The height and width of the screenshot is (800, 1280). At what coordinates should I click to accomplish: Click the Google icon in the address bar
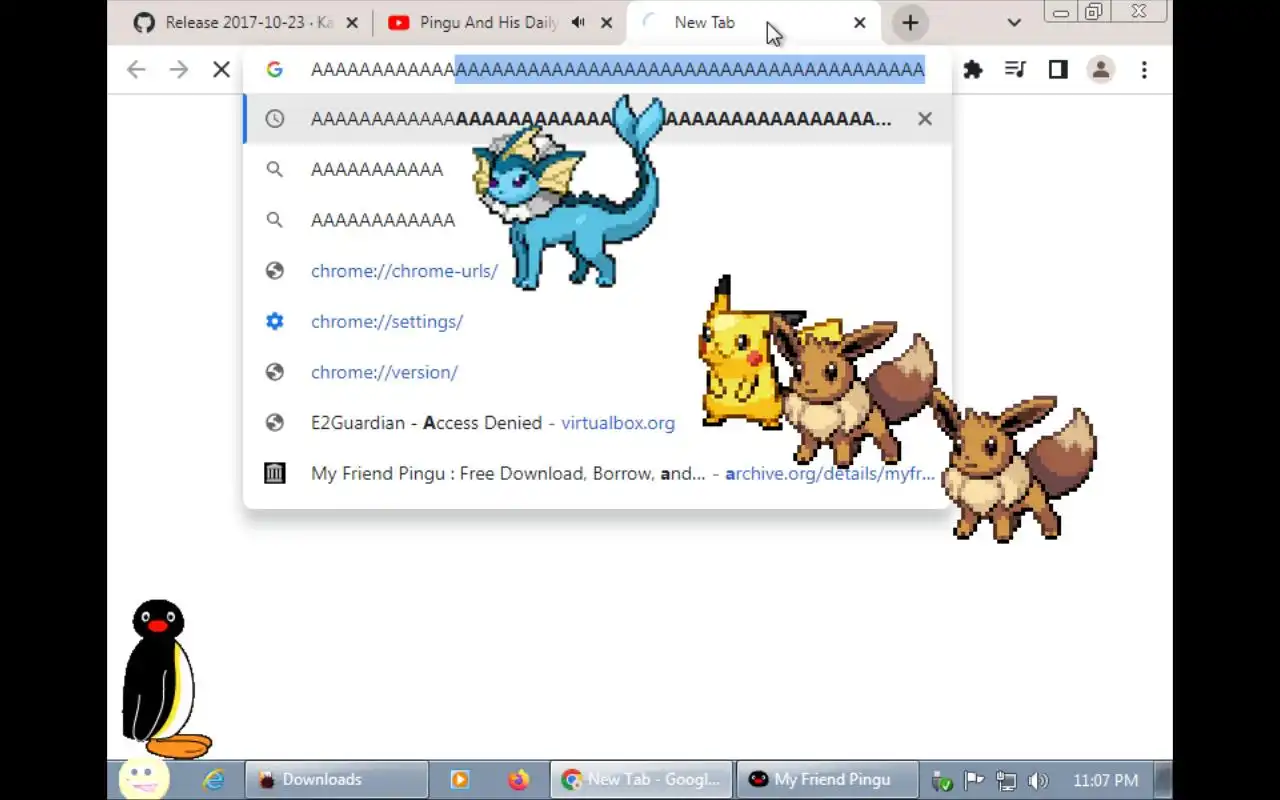coord(274,70)
